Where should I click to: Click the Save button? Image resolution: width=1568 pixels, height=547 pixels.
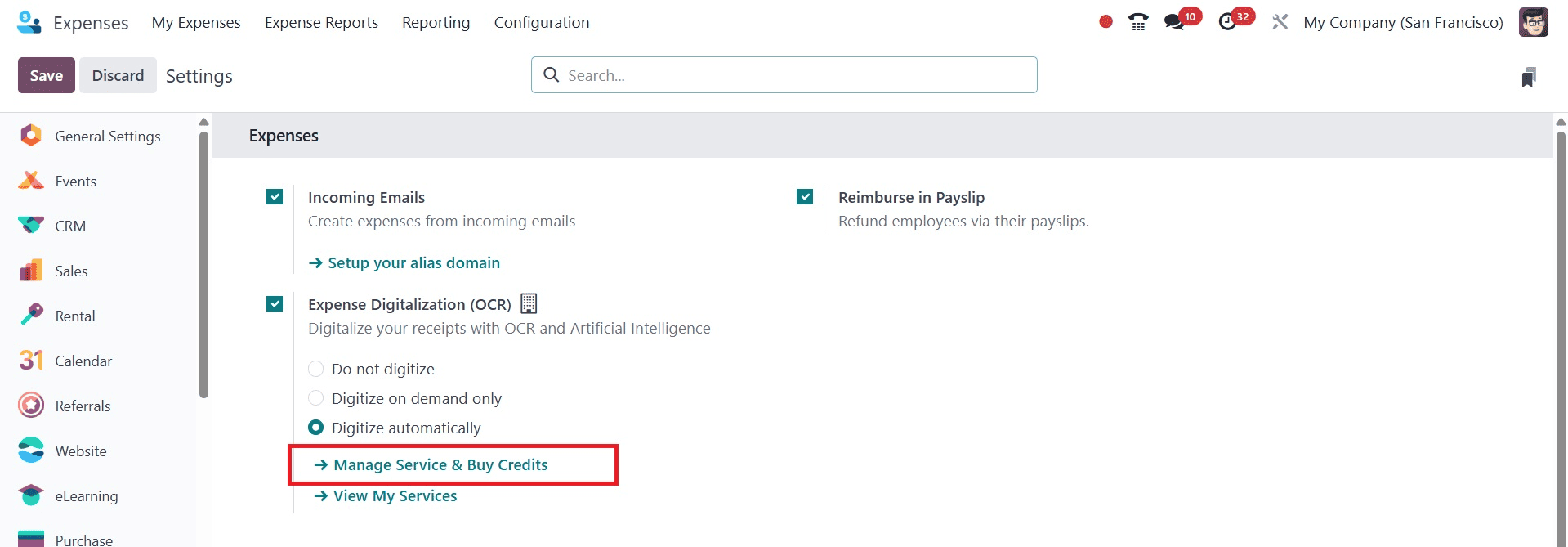[x=46, y=74]
